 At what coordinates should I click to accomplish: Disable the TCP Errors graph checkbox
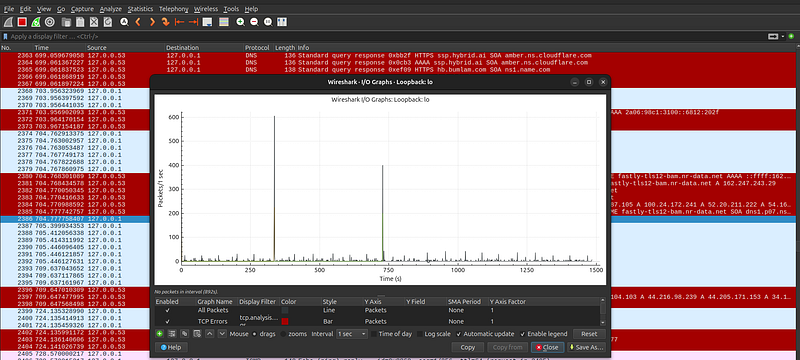point(167,321)
